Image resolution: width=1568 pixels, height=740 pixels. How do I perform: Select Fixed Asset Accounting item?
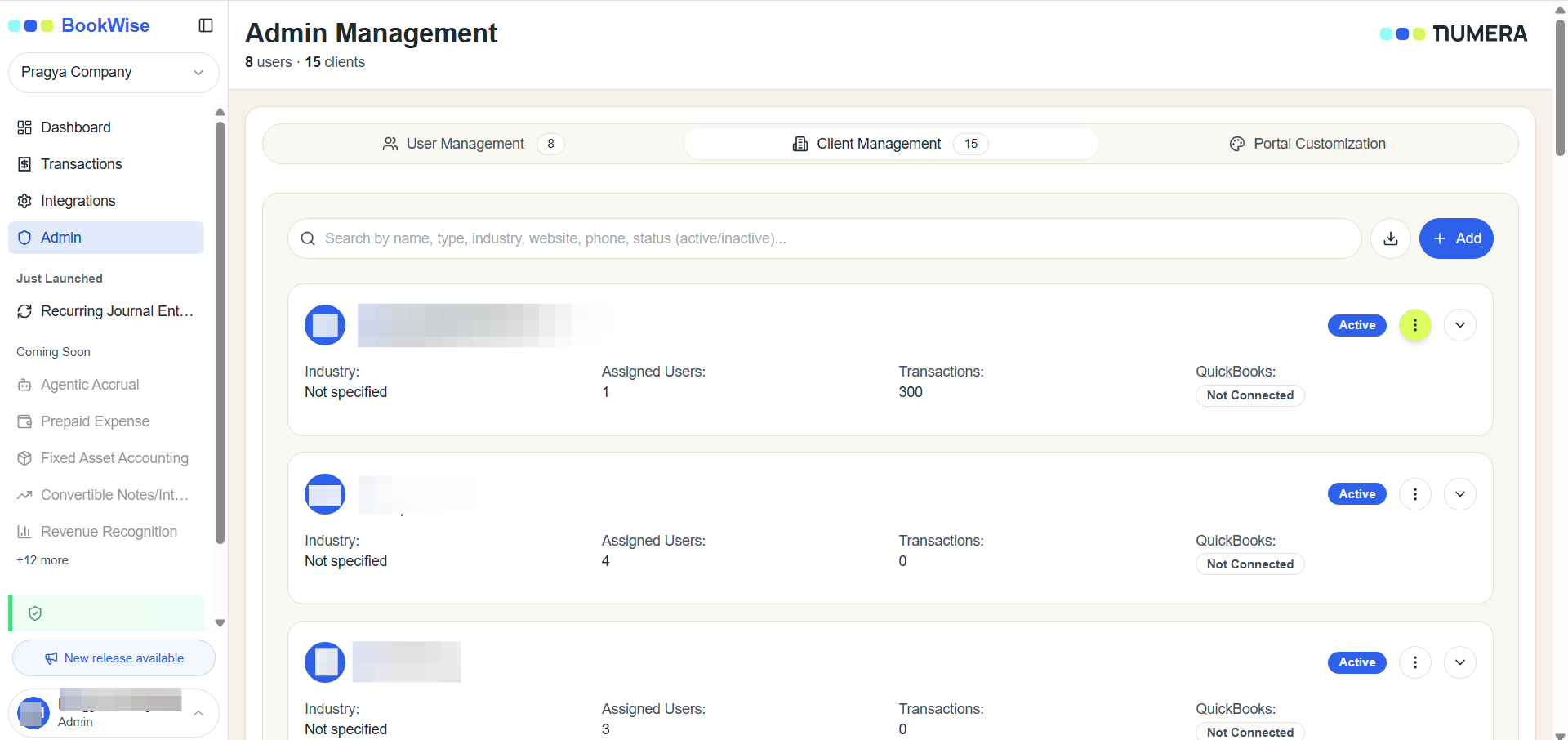pyautogui.click(x=106, y=458)
